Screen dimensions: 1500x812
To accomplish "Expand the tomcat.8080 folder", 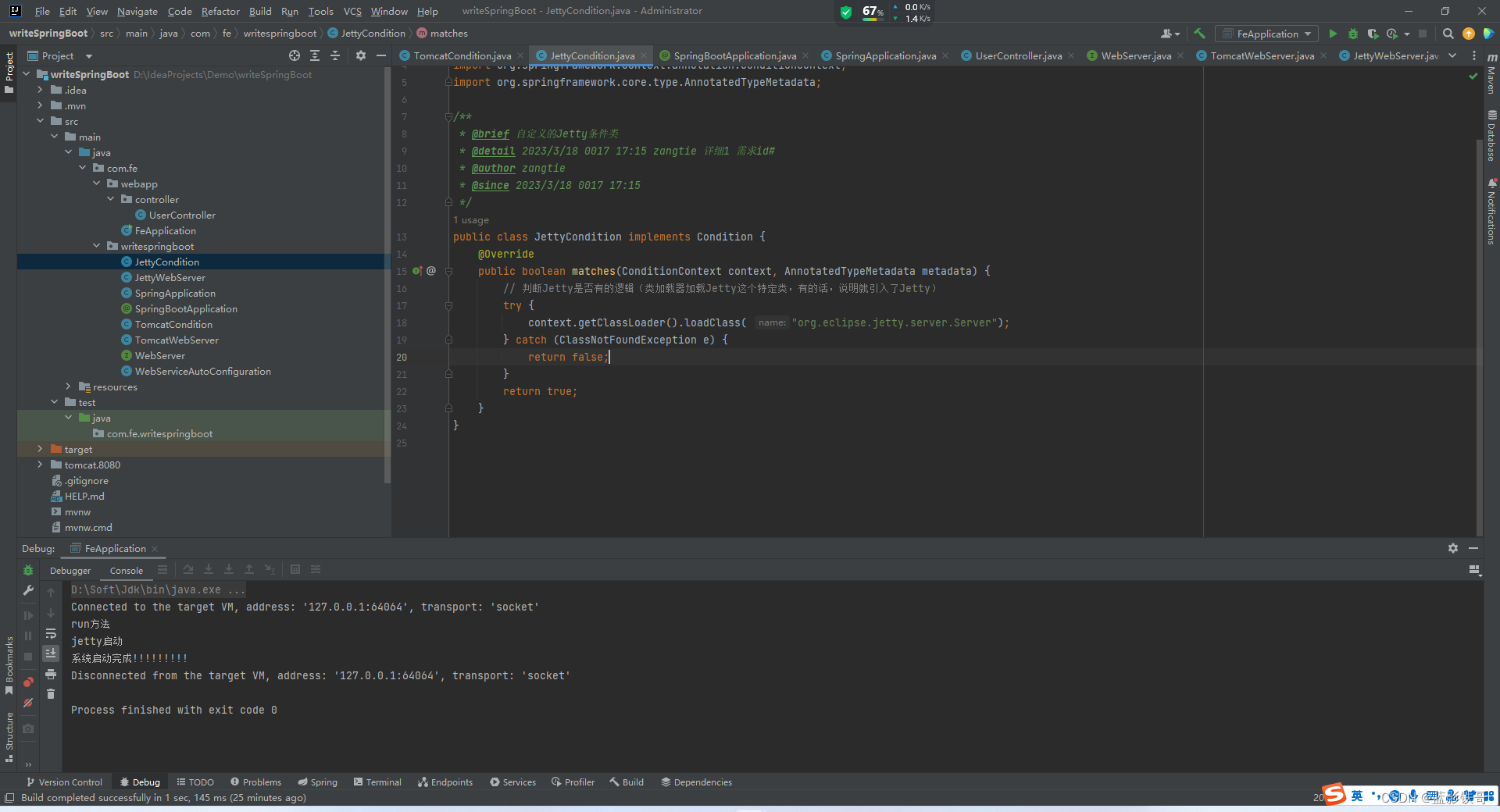I will [x=40, y=465].
